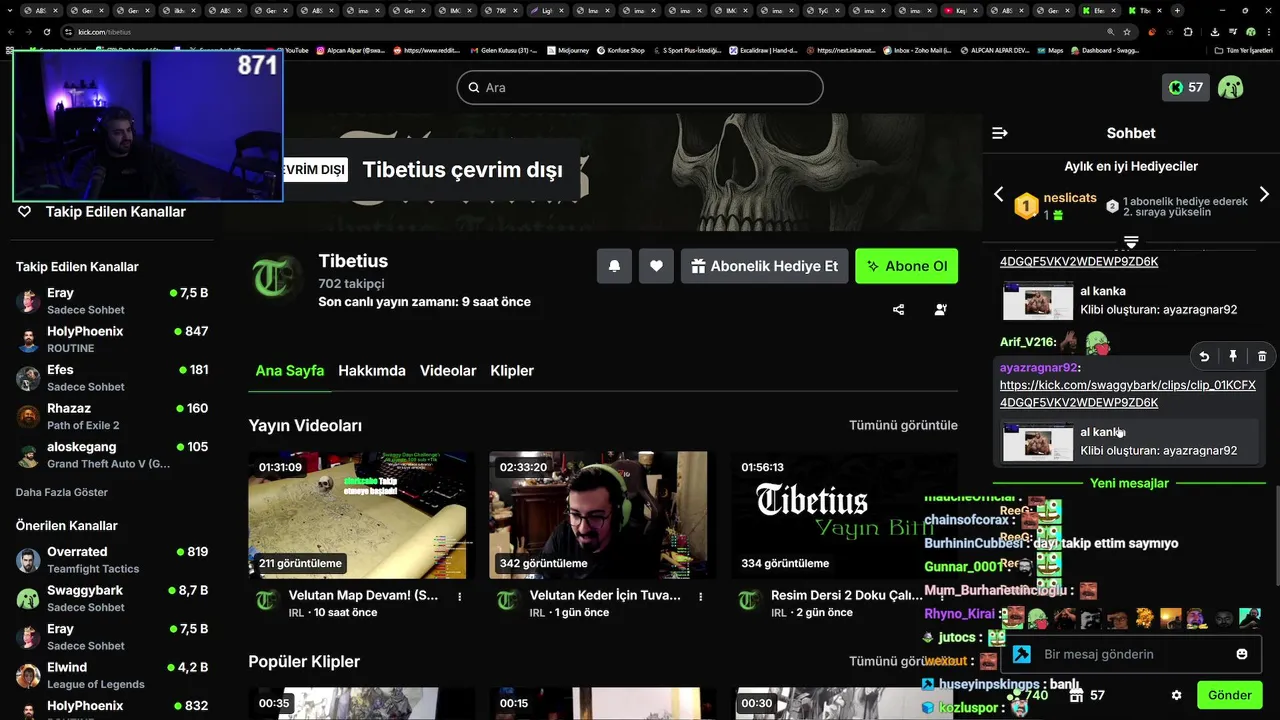Image resolution: width=1280 pixels, height=720 pixels.
Task: Open the Velutan Map Devam video thumbnail
Action: pos(358,515)
